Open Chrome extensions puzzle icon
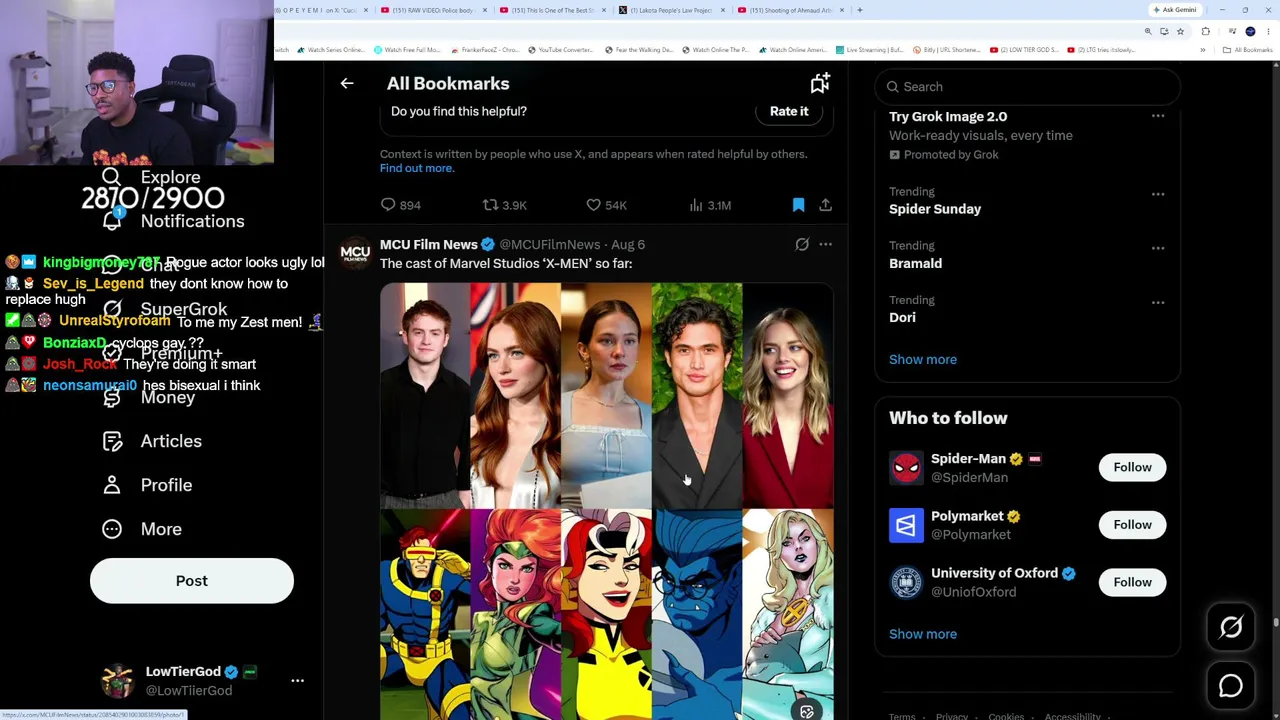The image size is (1280, 720). [1205, 32]
